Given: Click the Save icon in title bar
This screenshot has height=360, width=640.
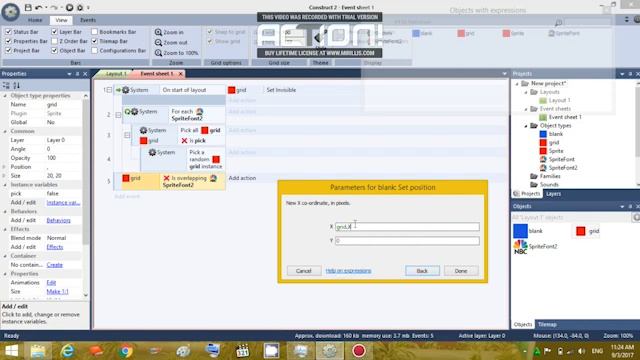Looking at the screenshot, I should coord(28,7).
